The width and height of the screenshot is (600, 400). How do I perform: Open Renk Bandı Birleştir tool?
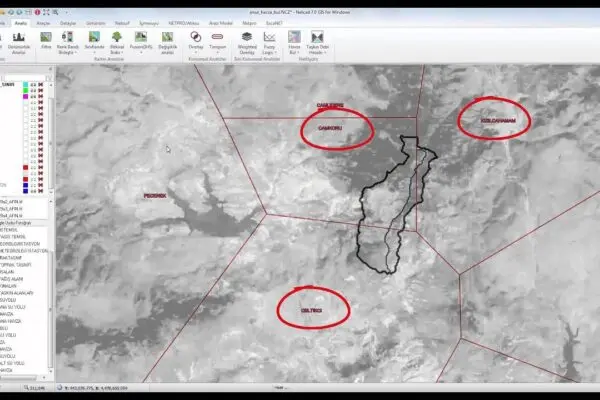[67, 42]
